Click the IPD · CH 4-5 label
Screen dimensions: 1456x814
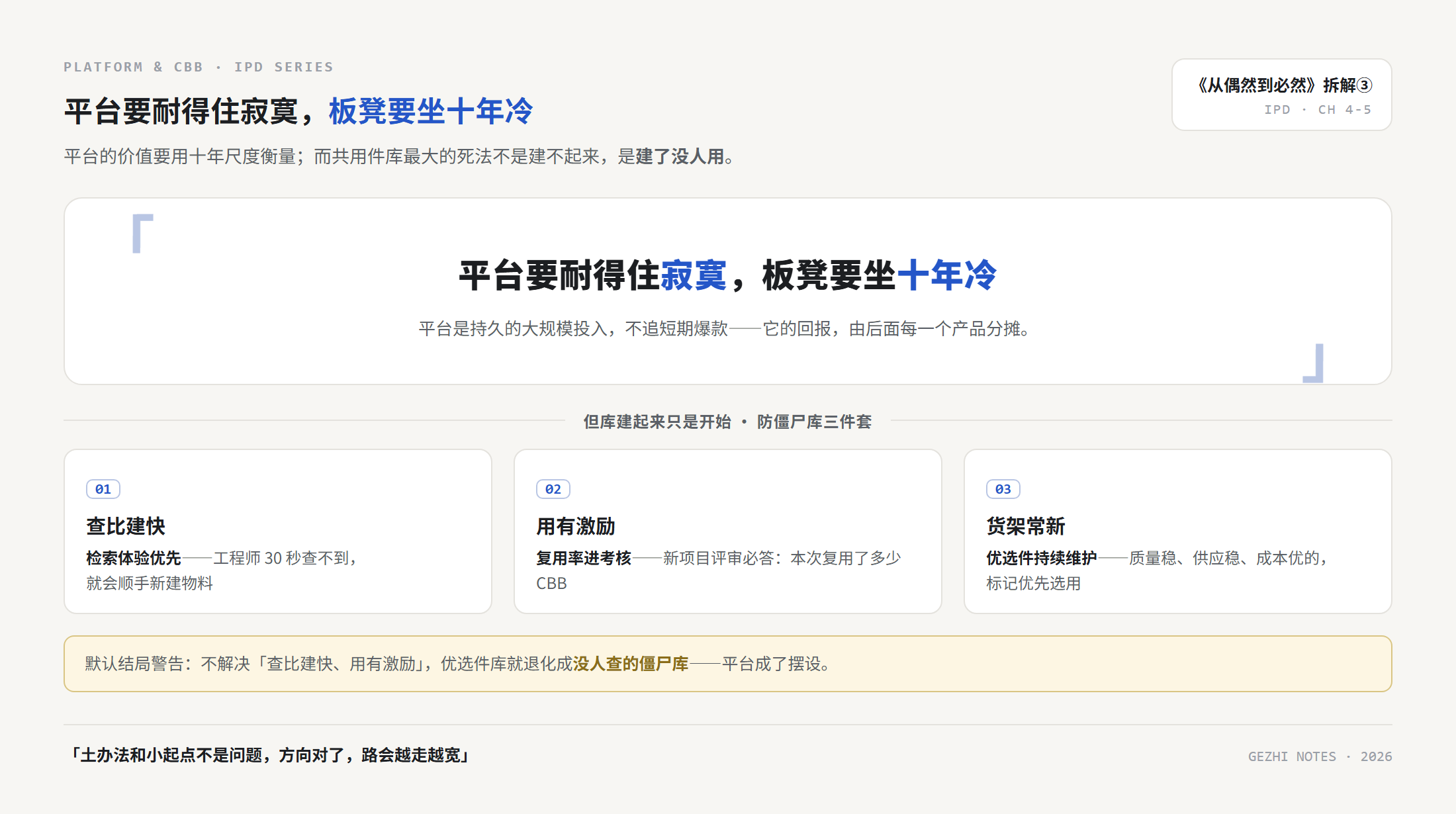1318,110
